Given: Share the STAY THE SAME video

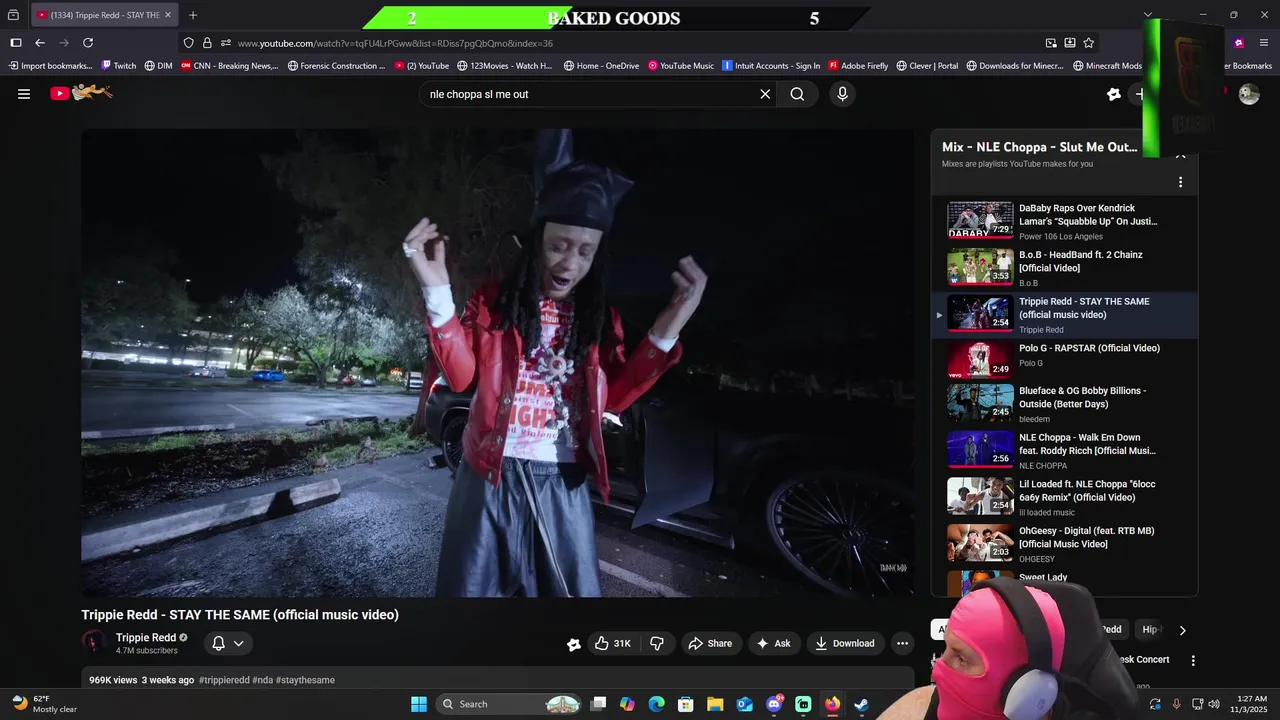Looking at the screenshot, I should [710, 643].
